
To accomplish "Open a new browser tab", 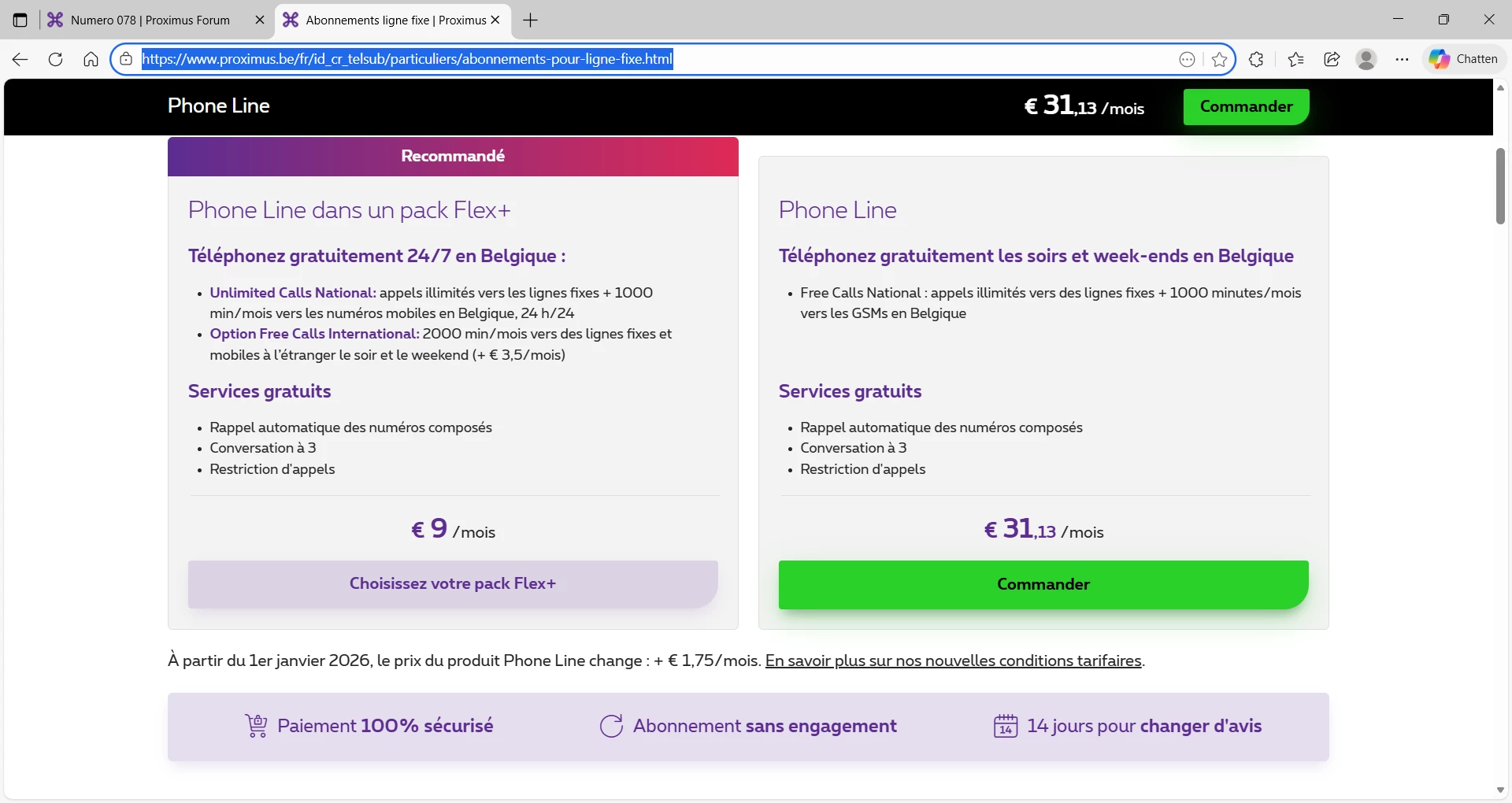I will tap(531, 20).
